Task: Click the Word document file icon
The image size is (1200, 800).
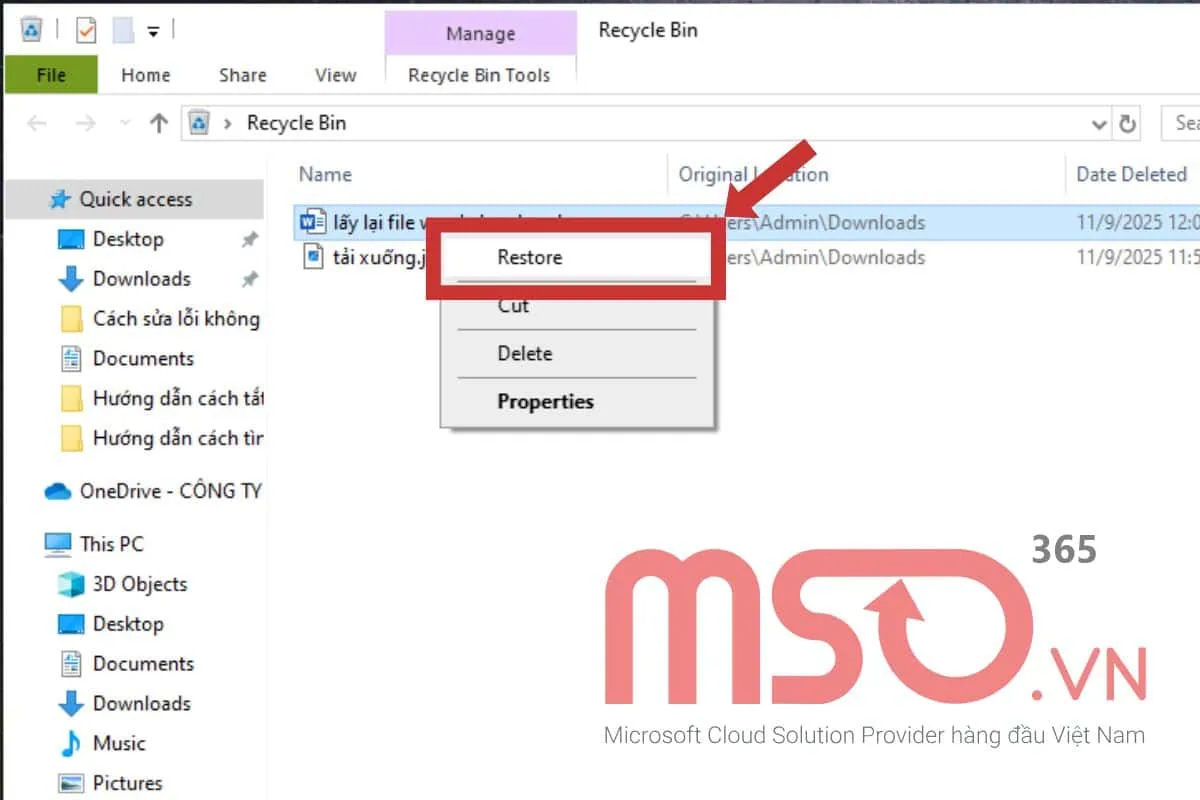Action: [x=312, y=222]
